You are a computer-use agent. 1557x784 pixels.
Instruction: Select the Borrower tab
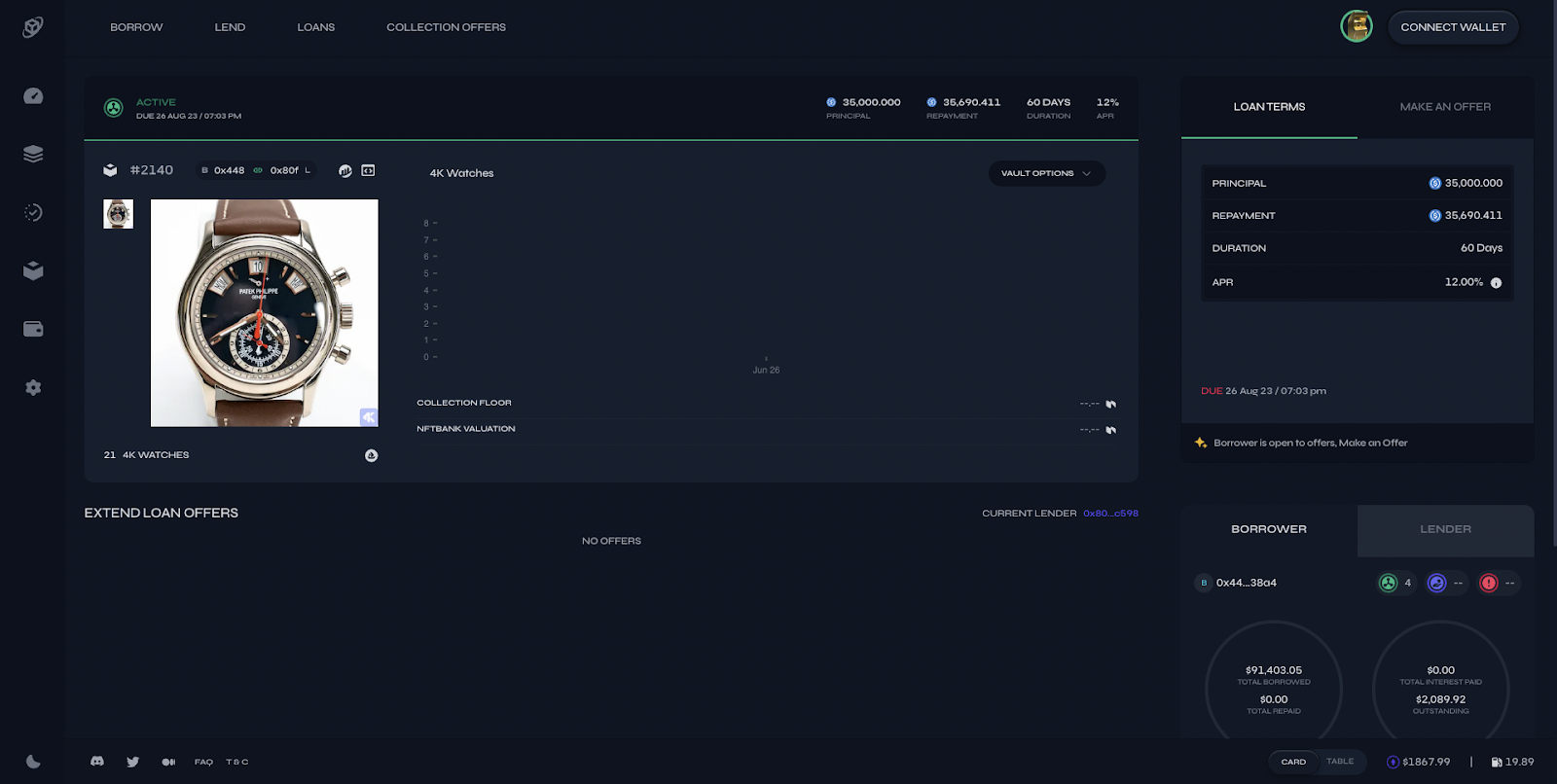pyautogui.click(x=1269, y=530)
